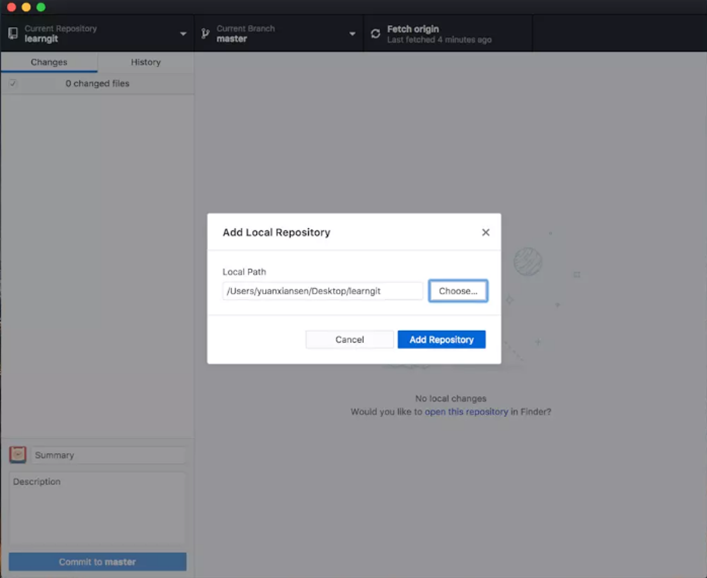Click the Commit to master button
Screen dimensions: 707x578
pos(97,562)
